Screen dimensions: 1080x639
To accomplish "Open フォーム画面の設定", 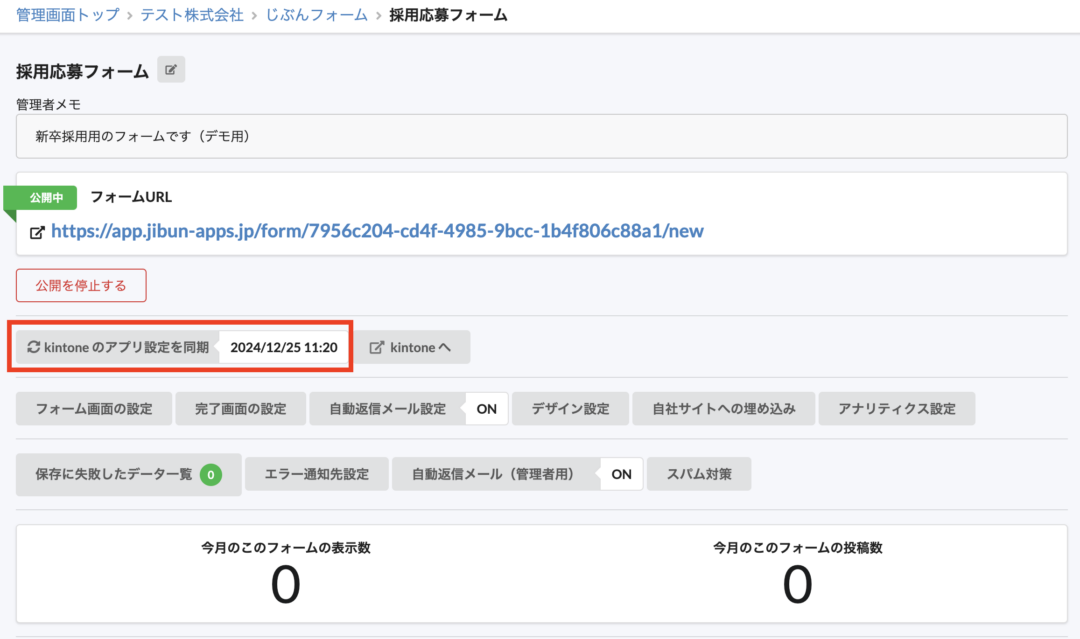I will pos(93,408).
